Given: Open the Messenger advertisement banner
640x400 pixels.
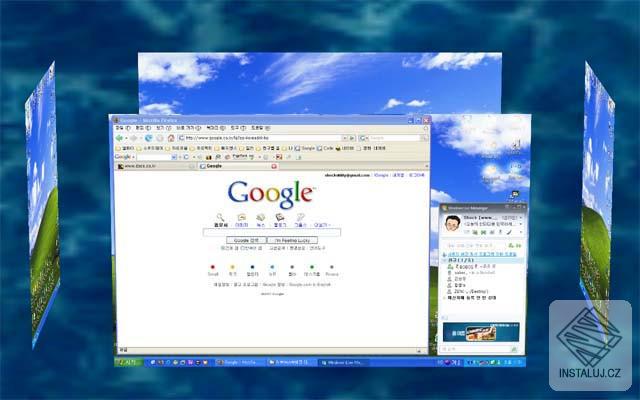Looking at the screenshot, I should pos(481,332).
